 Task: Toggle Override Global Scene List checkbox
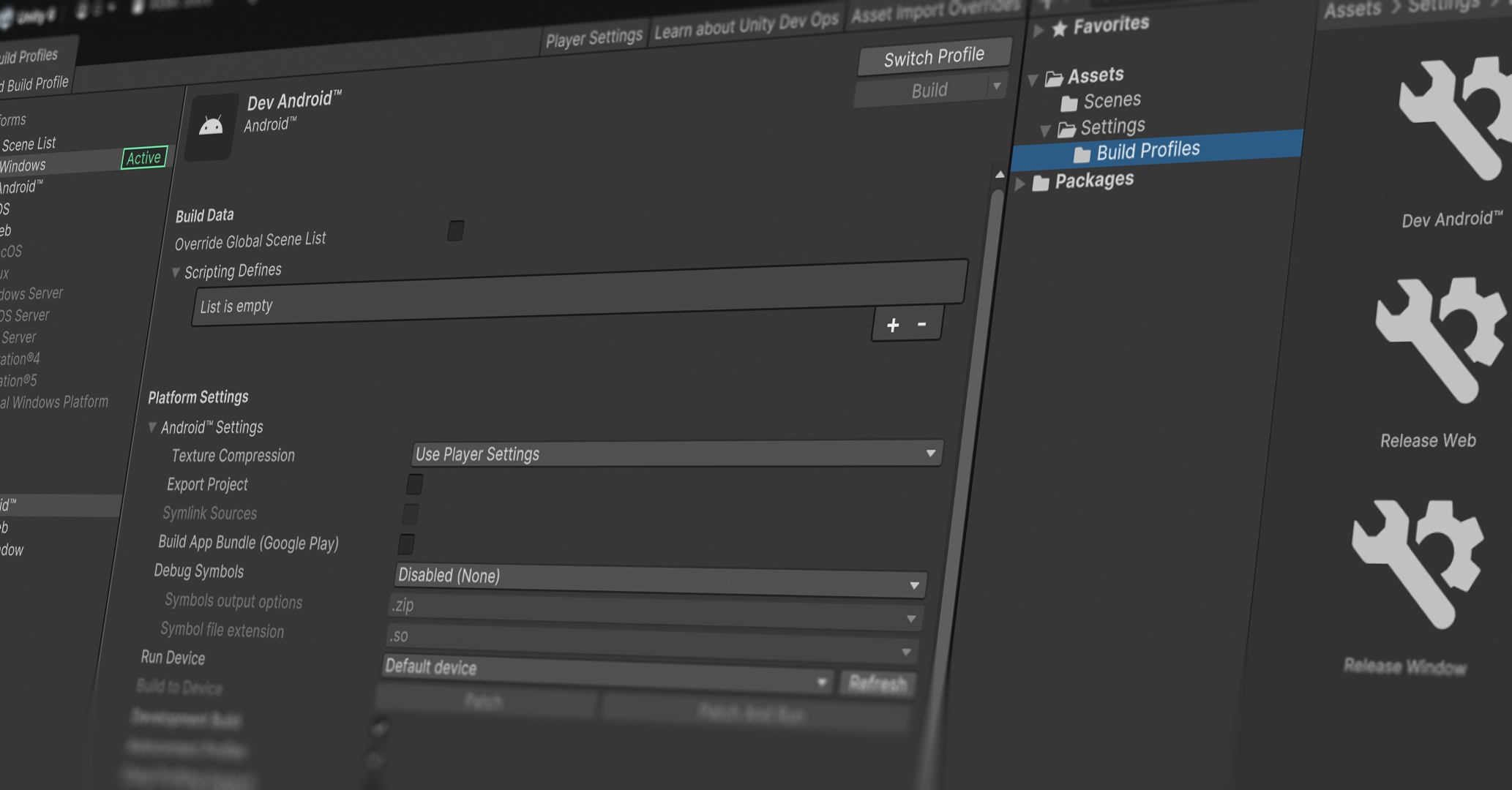pos(456,230)
